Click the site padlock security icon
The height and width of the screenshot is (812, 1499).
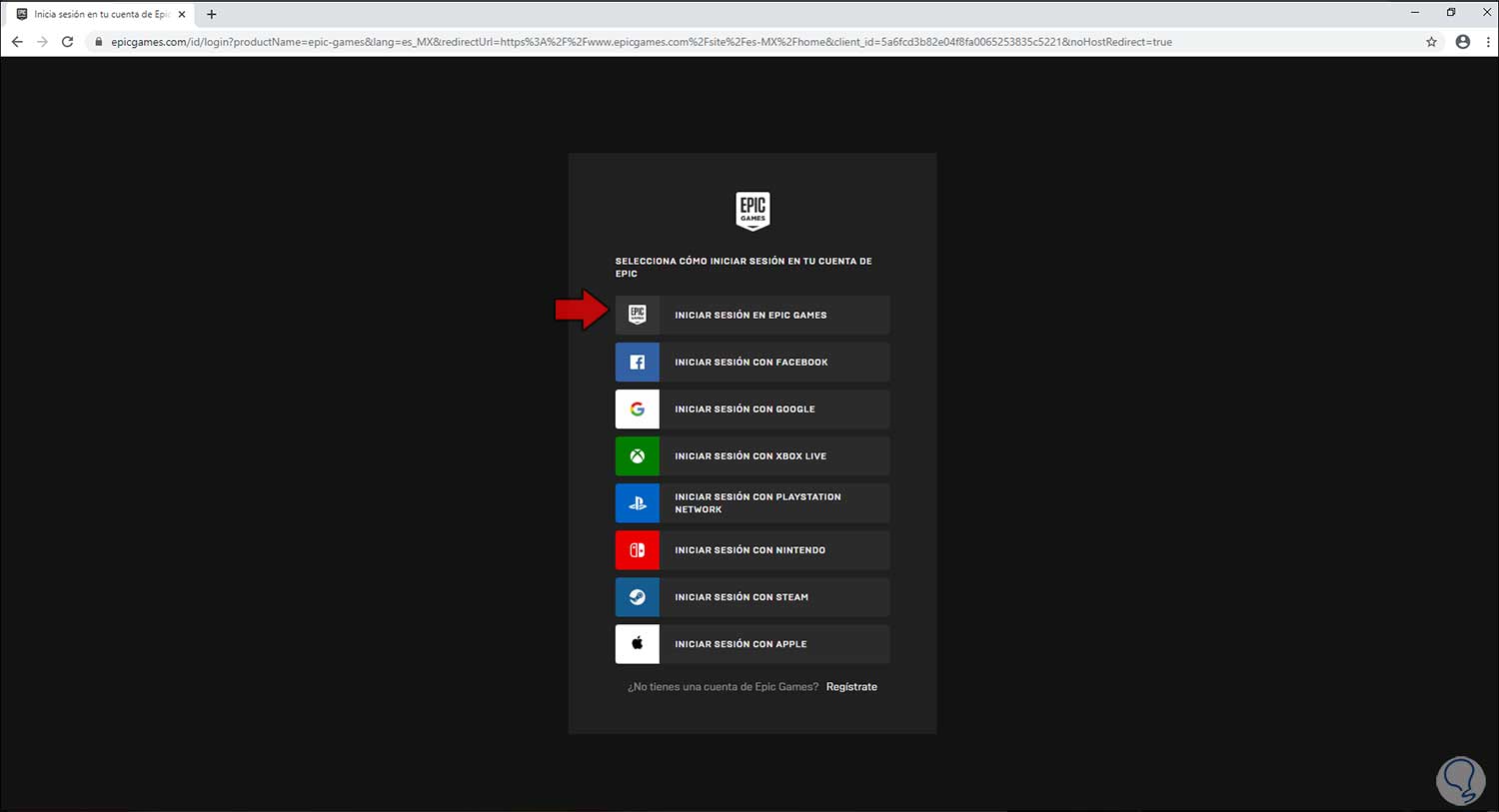98,42
